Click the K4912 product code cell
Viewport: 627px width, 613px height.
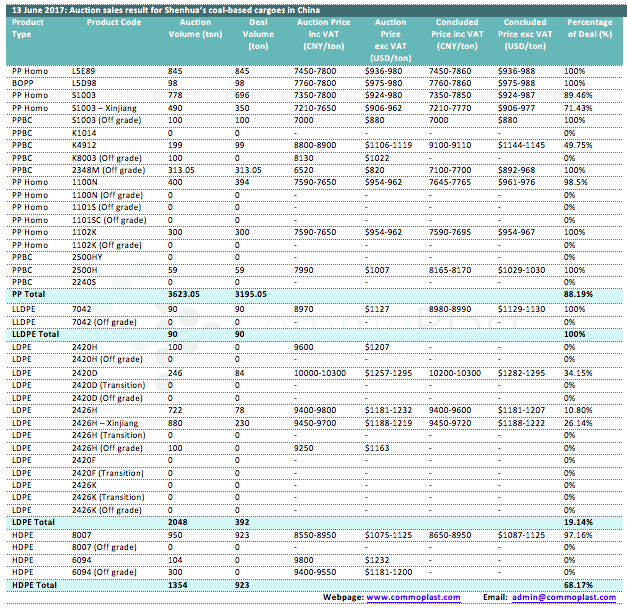coord(84,145)
